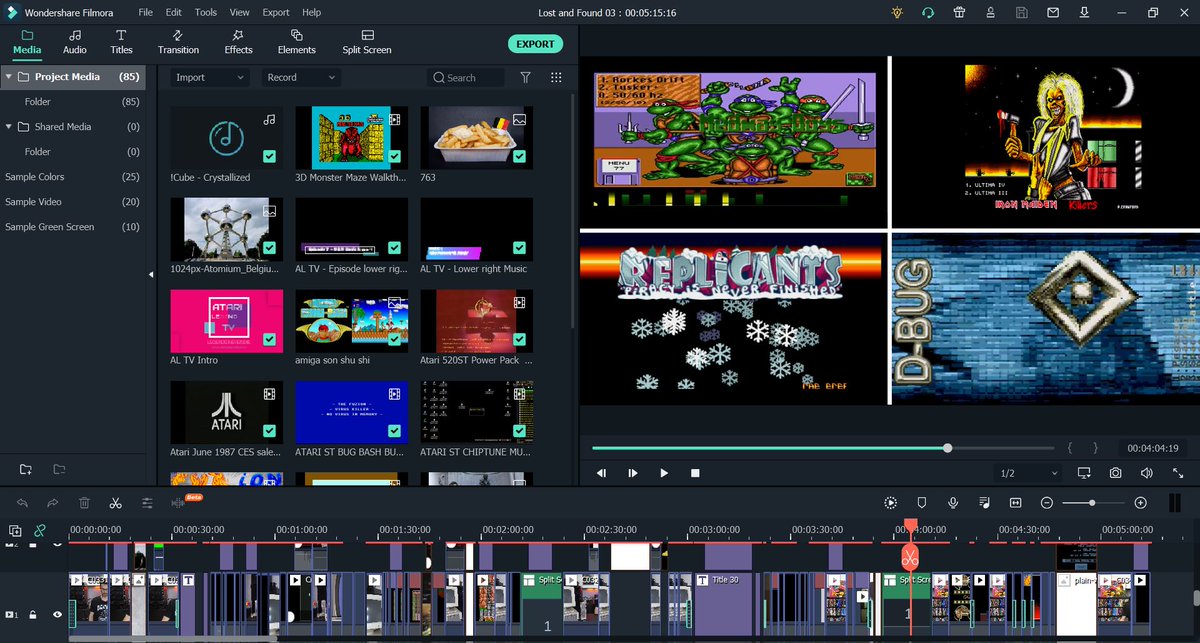Open the preview display settings icon
This screenshot has height=643, width=1200.
coord(1084,473)
